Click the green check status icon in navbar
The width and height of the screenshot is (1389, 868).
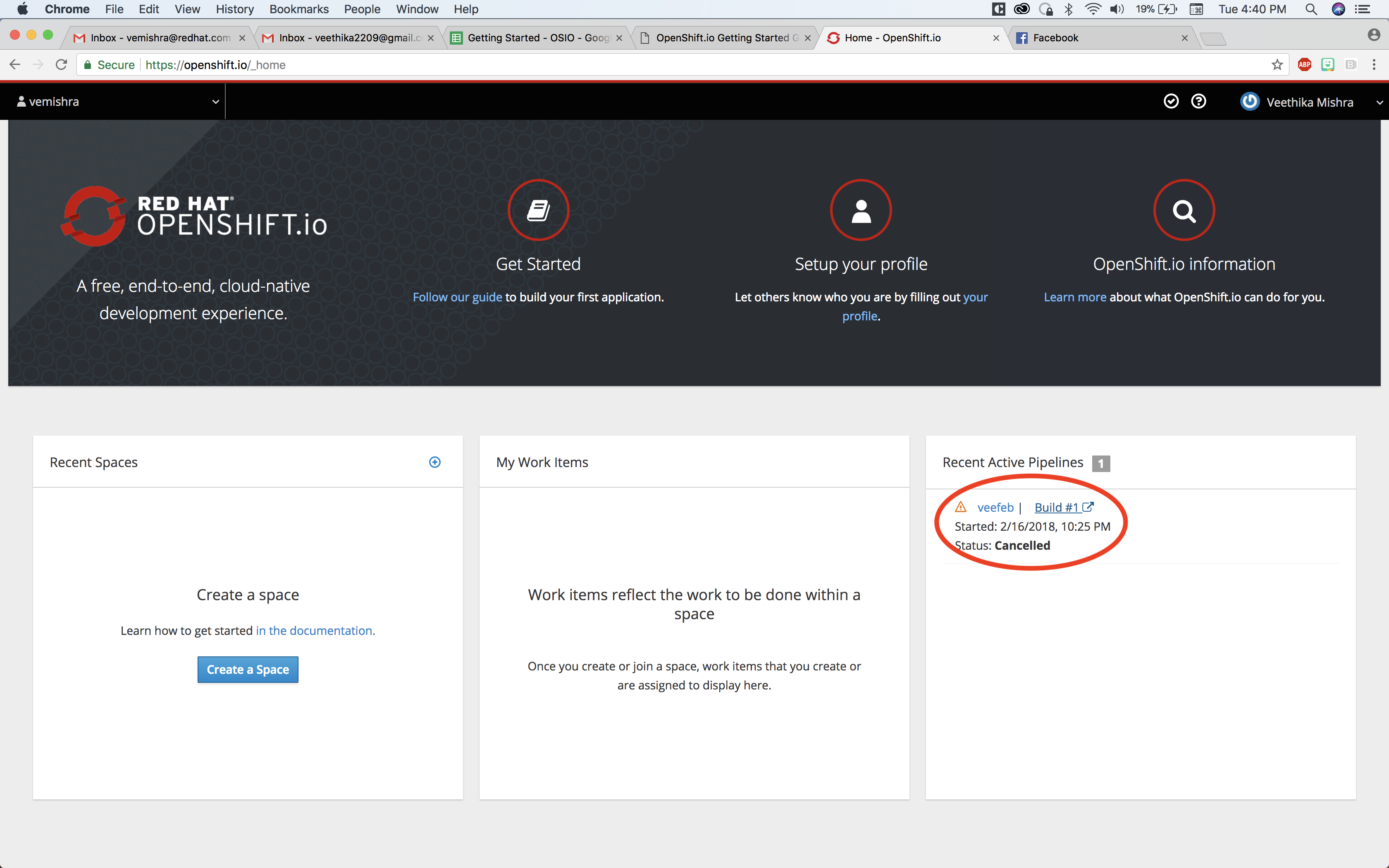(1171, 101)
